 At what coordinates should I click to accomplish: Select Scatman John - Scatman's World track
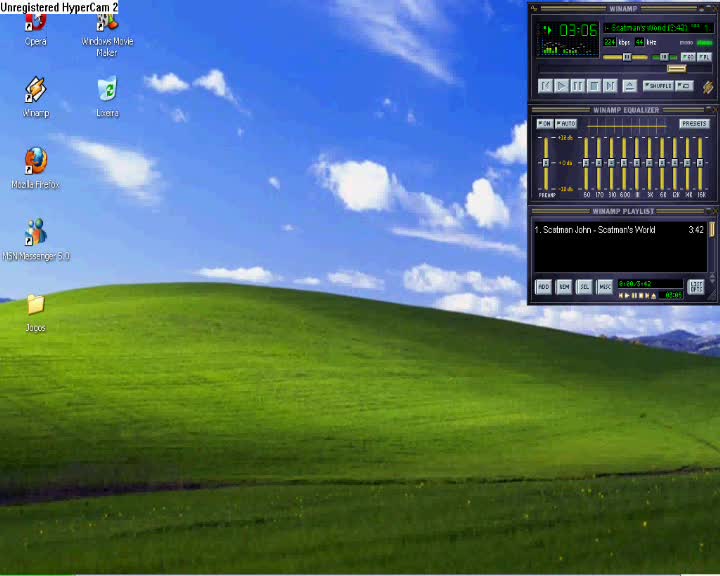click(620, 230)
